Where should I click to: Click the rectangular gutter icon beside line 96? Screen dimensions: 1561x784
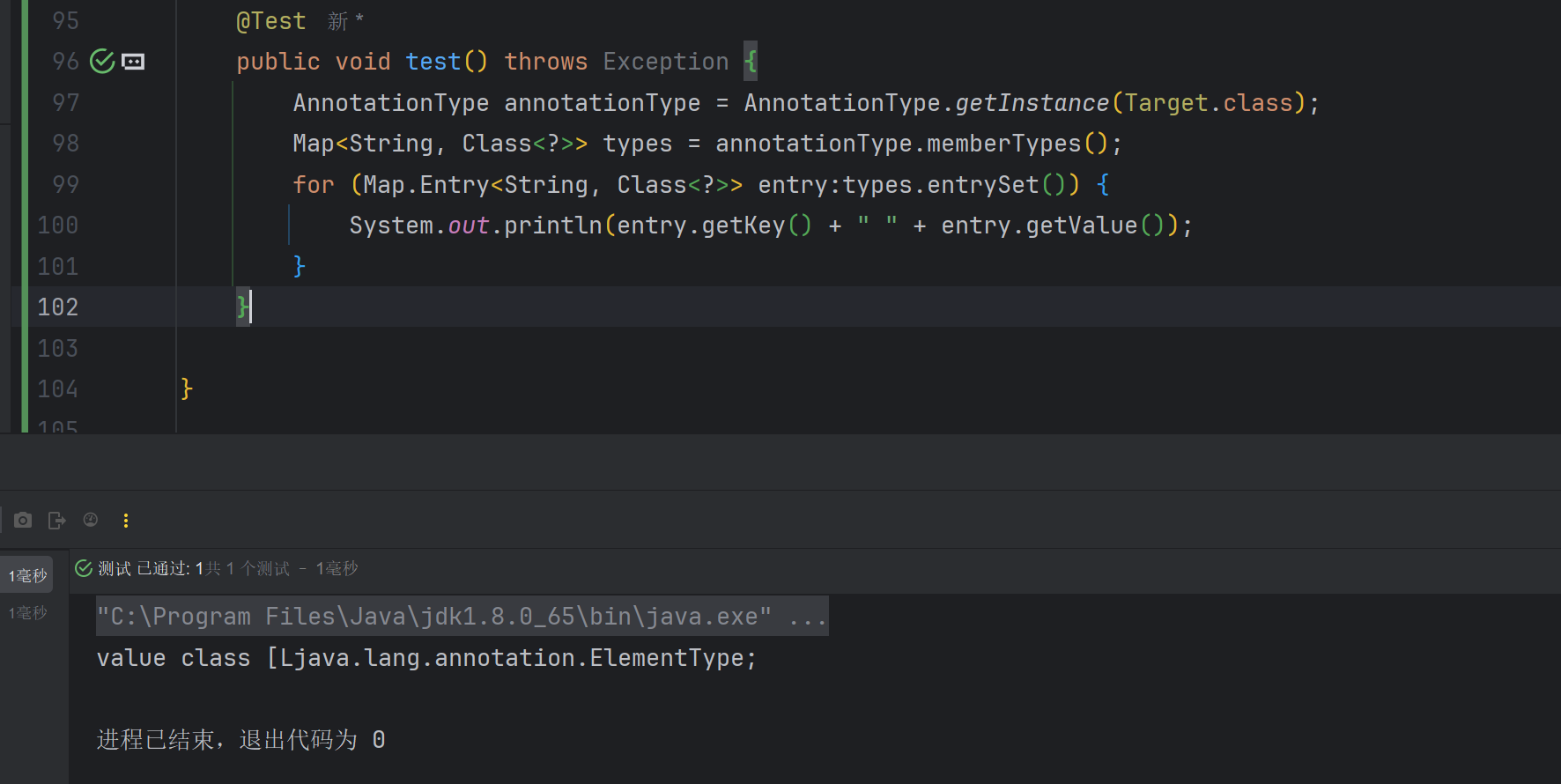tap(133, 62)
